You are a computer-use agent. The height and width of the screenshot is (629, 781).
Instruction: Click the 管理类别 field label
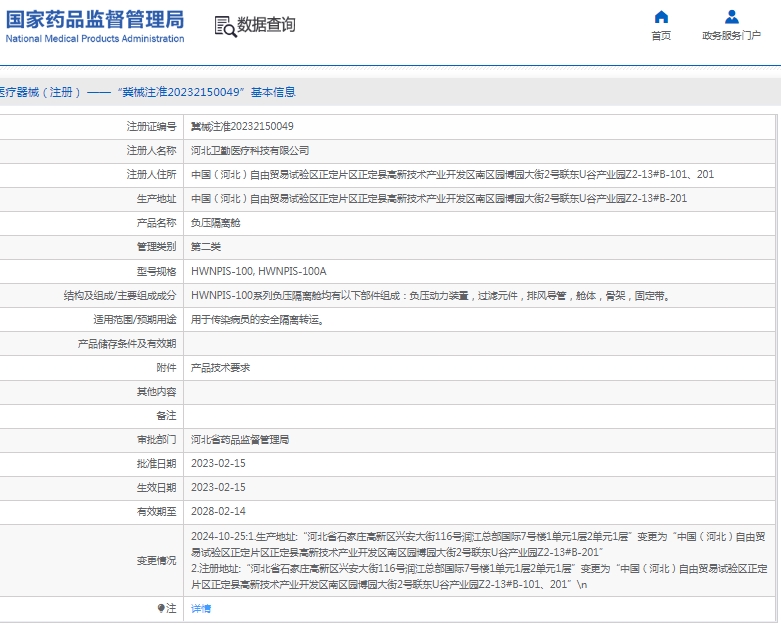156,247
